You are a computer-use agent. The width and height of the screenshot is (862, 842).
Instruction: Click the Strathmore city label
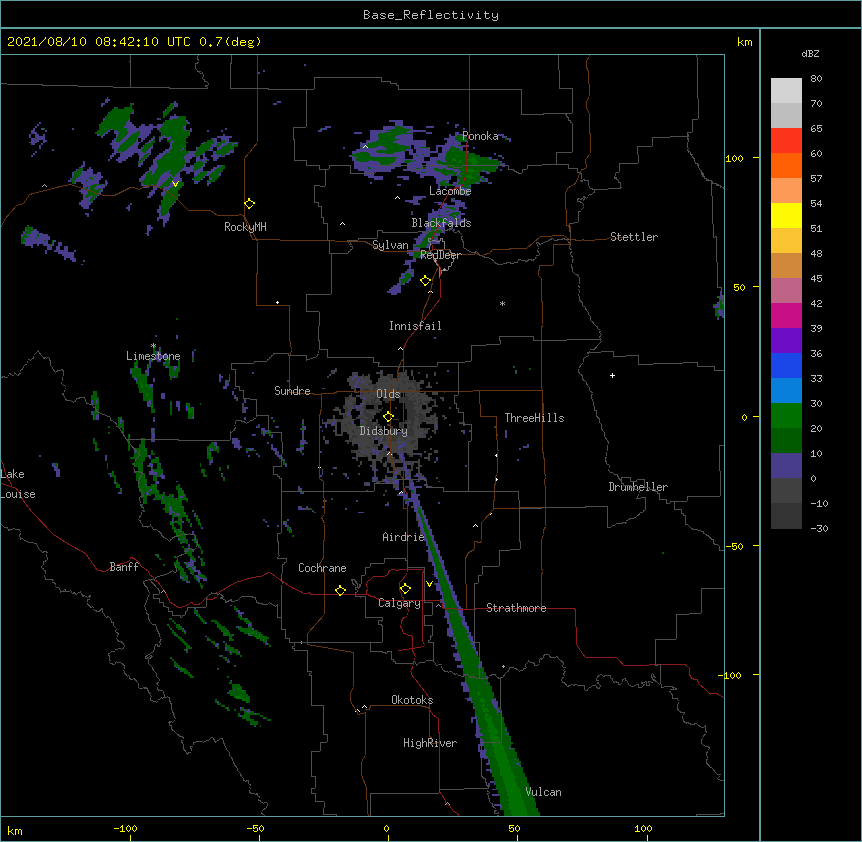[x=516, y=608]
